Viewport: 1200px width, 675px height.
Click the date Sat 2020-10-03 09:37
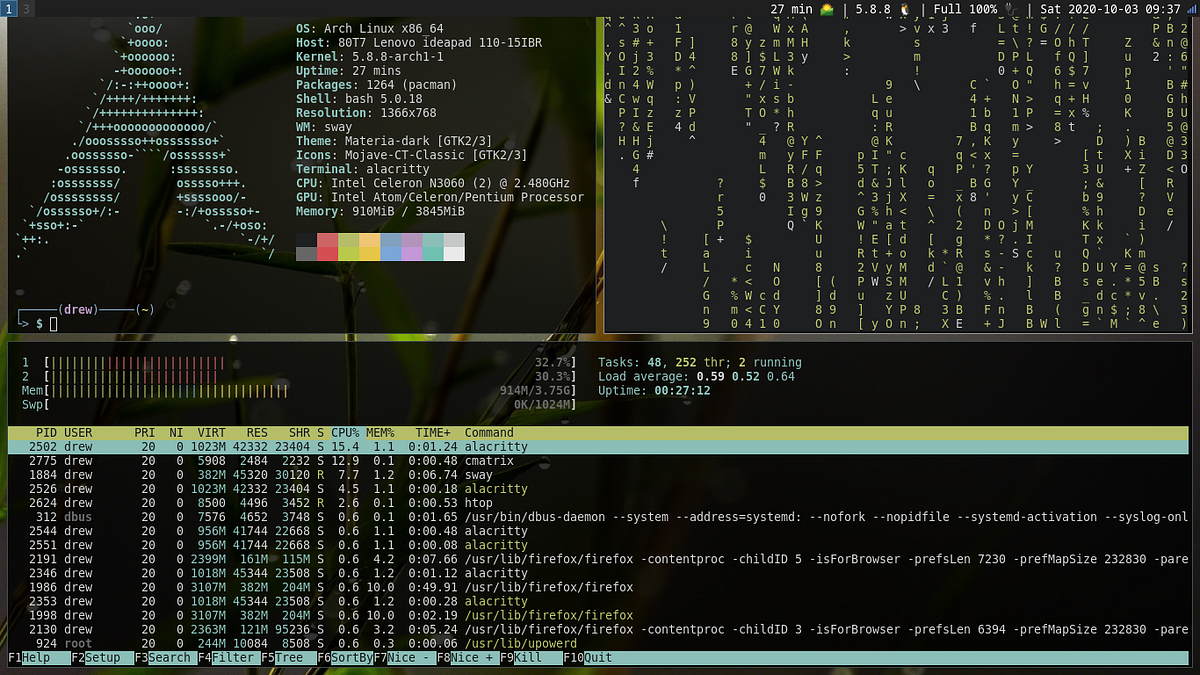[x=1111, y=9]
